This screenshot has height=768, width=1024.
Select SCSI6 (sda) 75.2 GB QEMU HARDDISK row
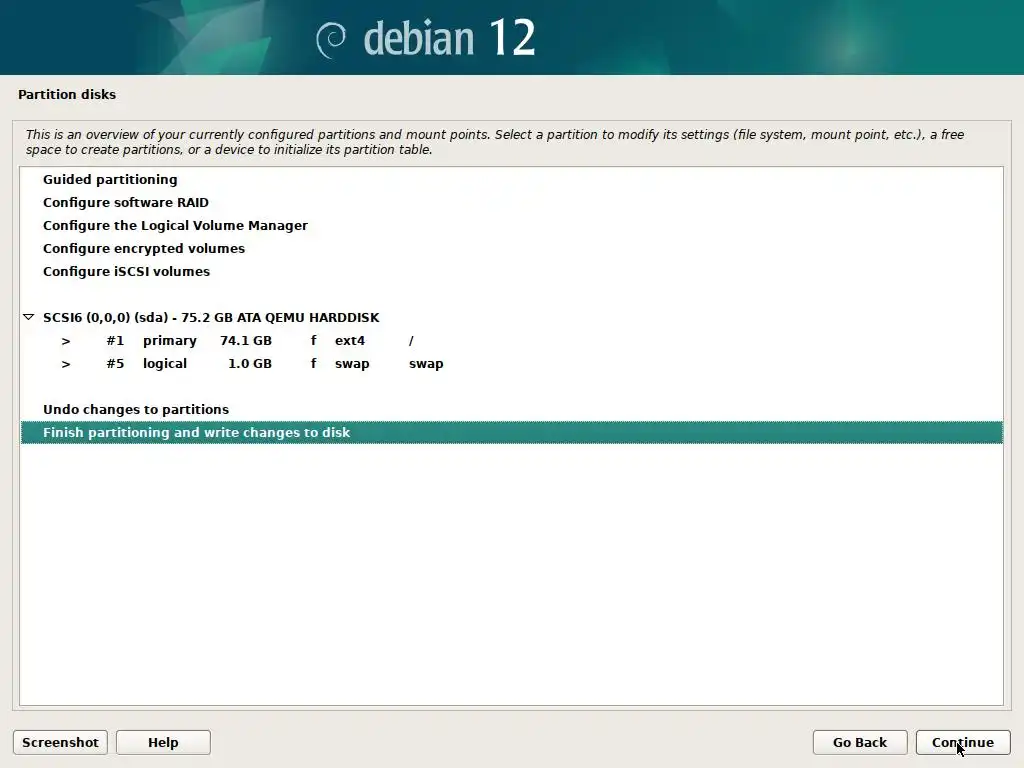tap(511, 317)
